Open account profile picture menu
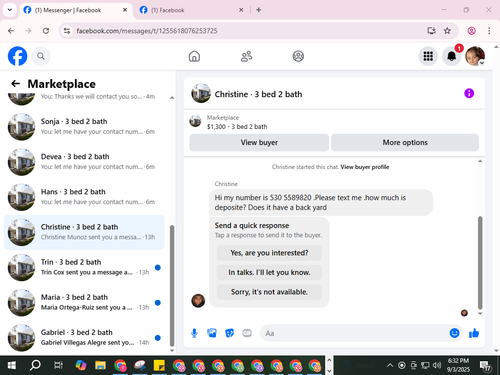Image resolution: width=500 pixels, height=375 pixels. [475, 56]
